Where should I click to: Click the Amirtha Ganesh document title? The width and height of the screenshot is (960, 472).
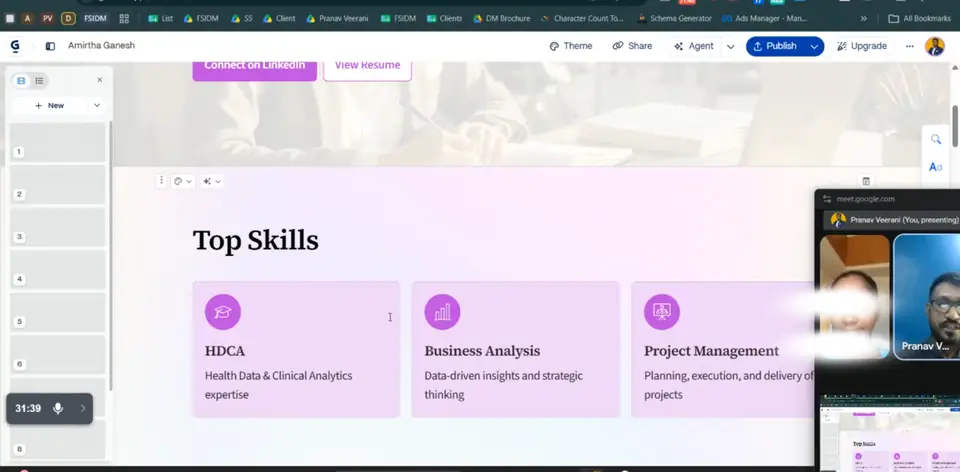tap(102, 46)
